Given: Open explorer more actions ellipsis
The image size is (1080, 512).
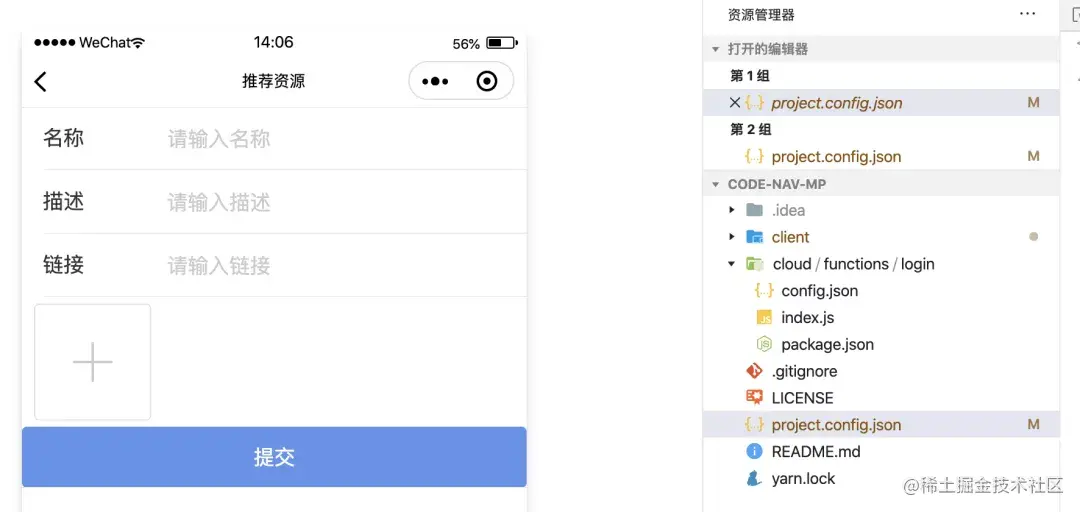Looking at the screenshot, I should pyautogui.click(x=1028, y=14).
